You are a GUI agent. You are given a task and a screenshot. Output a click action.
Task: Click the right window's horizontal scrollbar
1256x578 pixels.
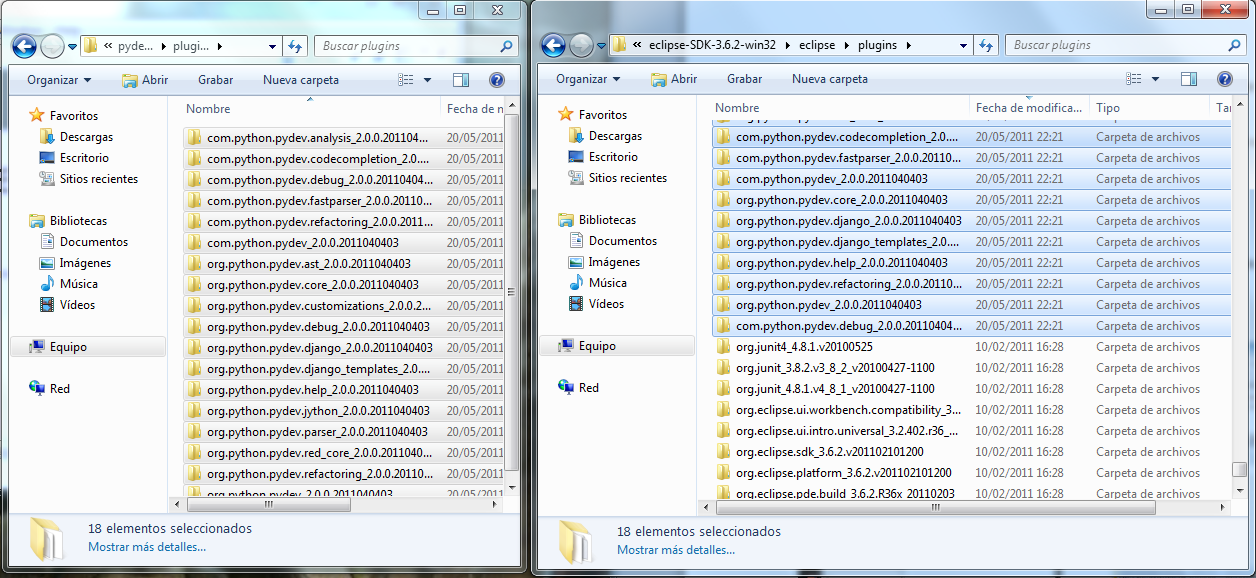(x=937, y=507)
